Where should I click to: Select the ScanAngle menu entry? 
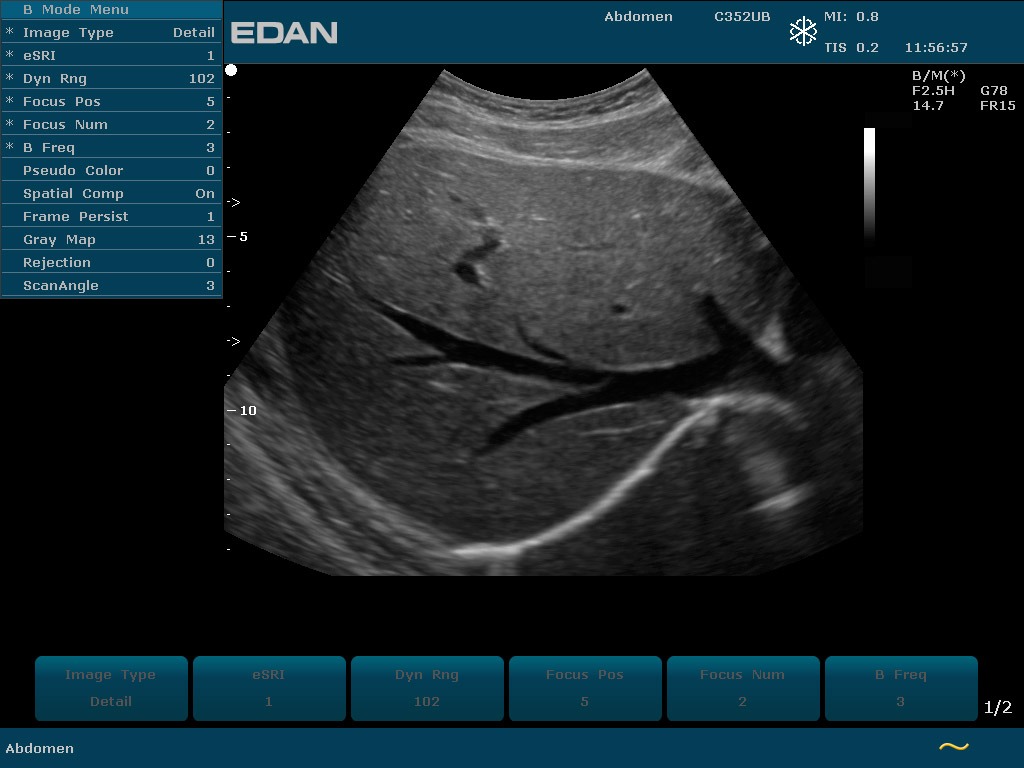[112, 285]
